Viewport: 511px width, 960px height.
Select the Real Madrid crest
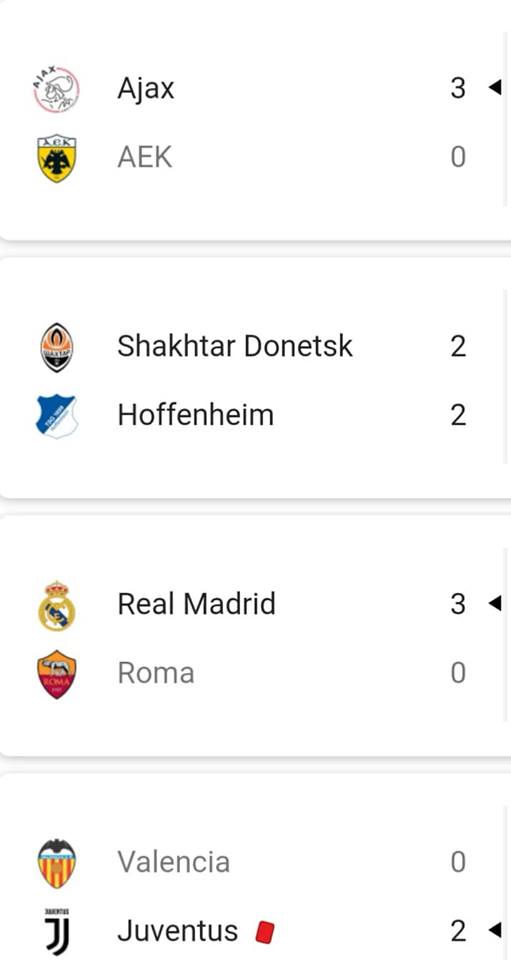57,606
